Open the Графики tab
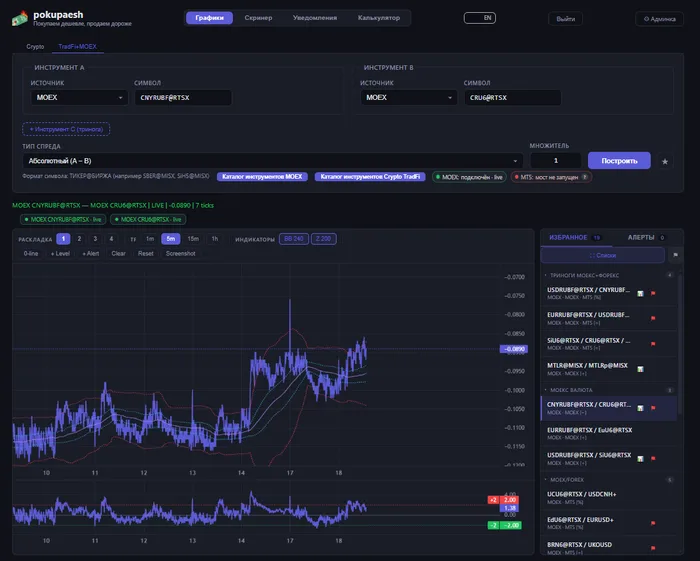The width and height of the screenshot is (700, 561). click(209, 18)
